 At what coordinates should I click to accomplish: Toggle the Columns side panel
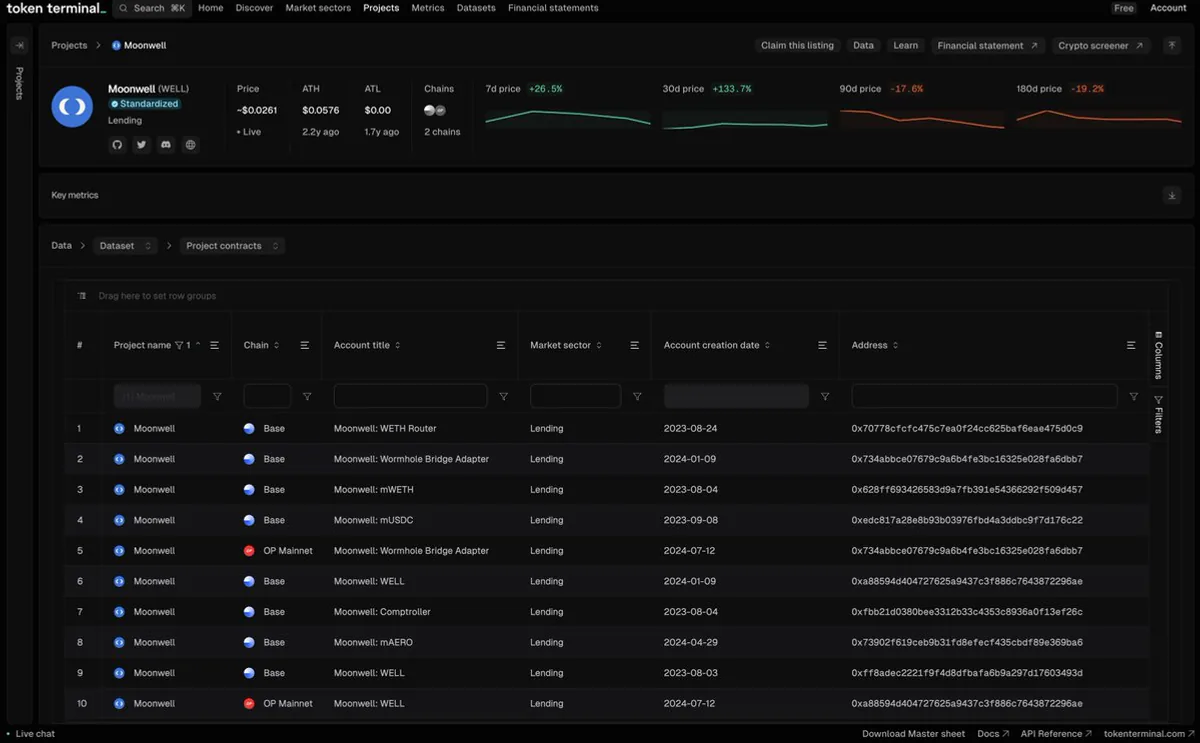pos(1158,354)
